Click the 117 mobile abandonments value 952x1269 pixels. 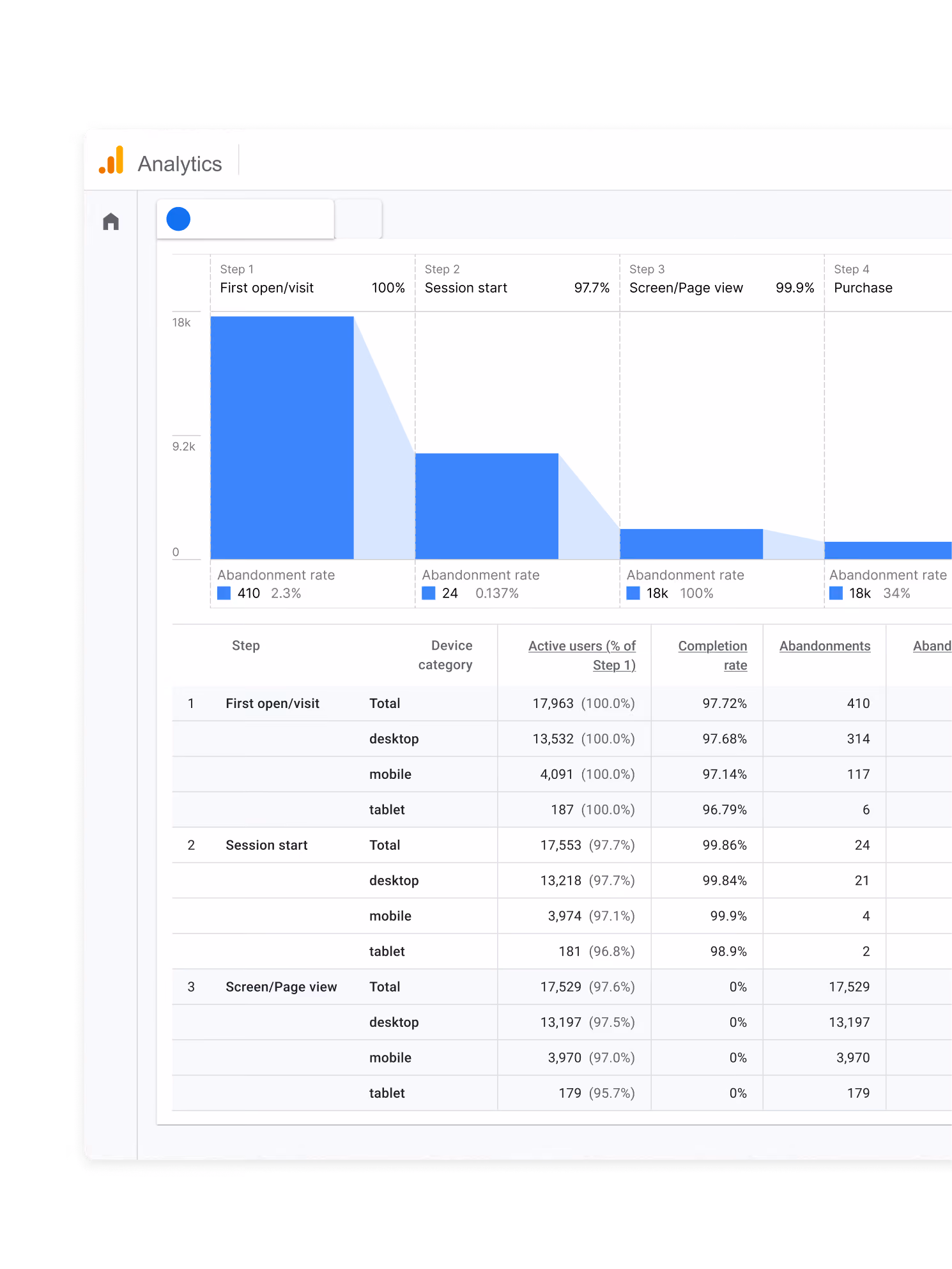click(858, 774)
